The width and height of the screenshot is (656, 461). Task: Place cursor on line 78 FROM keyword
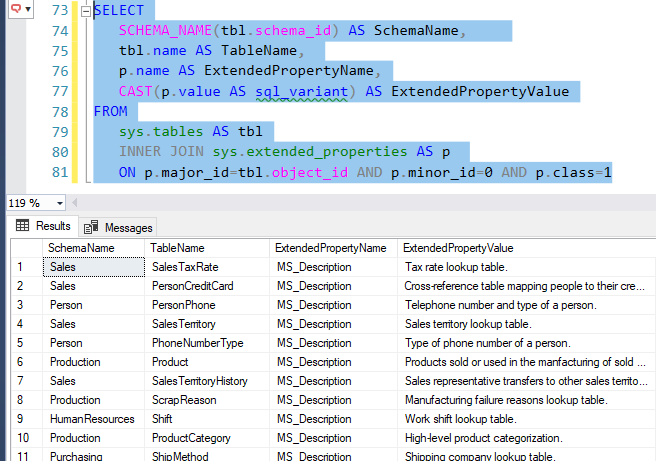coord(110,111)
